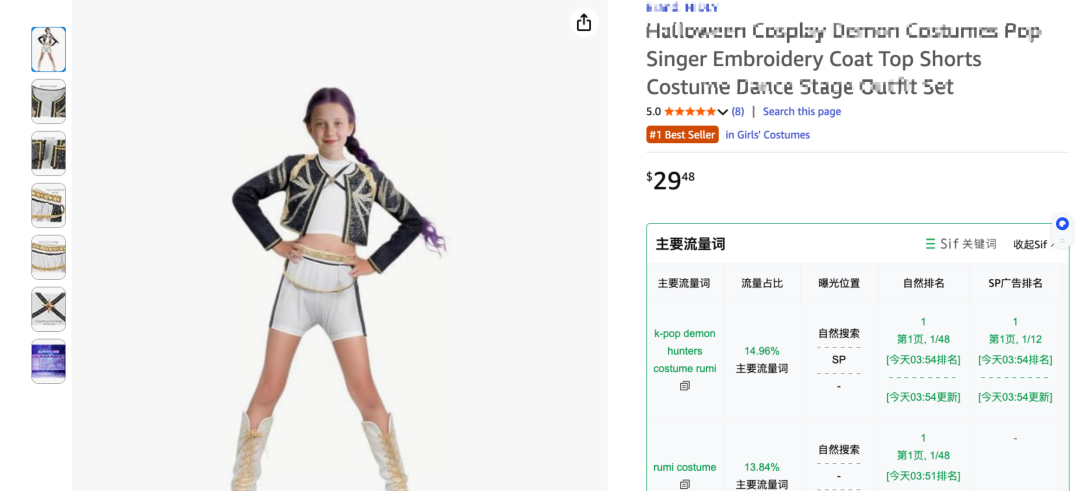Viewport: 1080px width, 491px height.
Task: Click the blue floating Sif extension icon
Action: [1062, 224]
